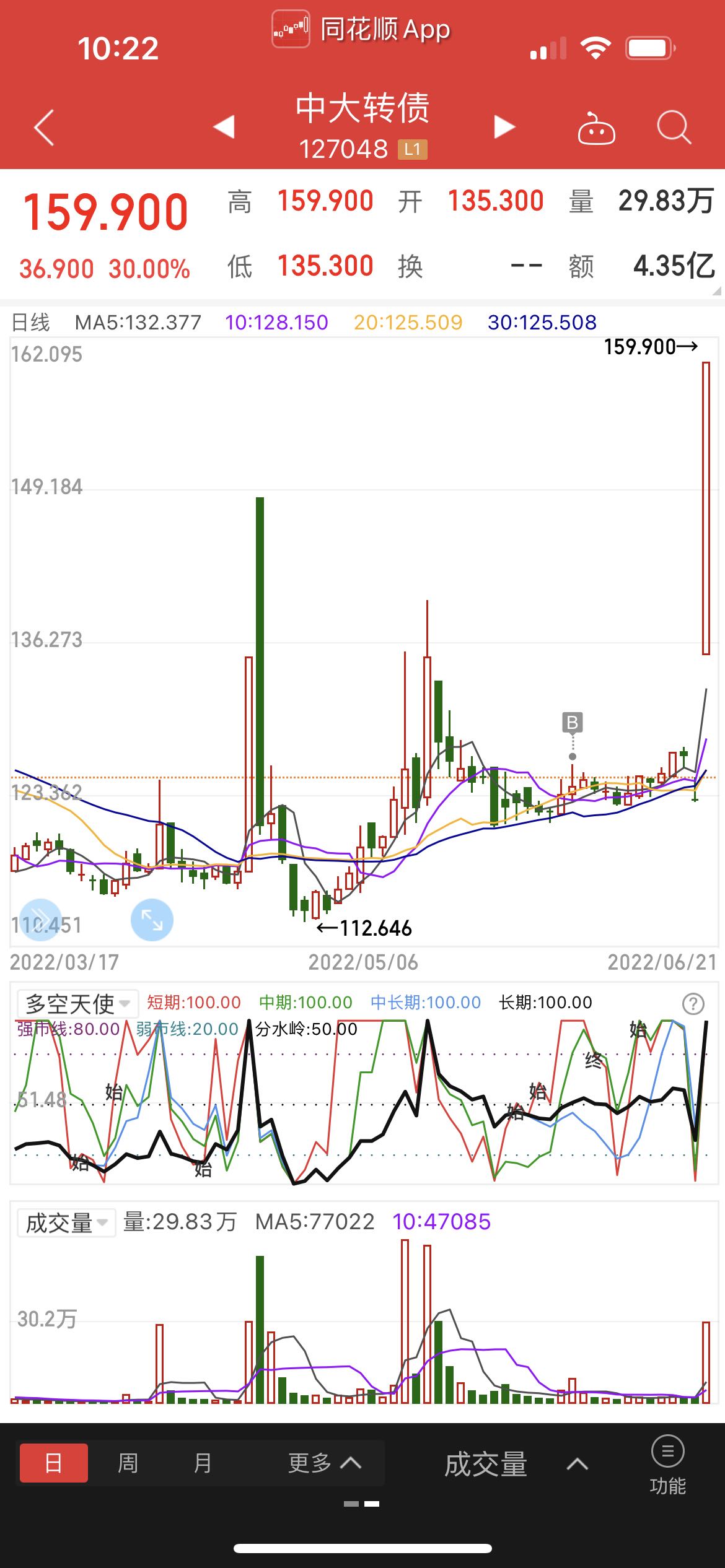Tap the latest candlestick at 159.900

point(706,508)
